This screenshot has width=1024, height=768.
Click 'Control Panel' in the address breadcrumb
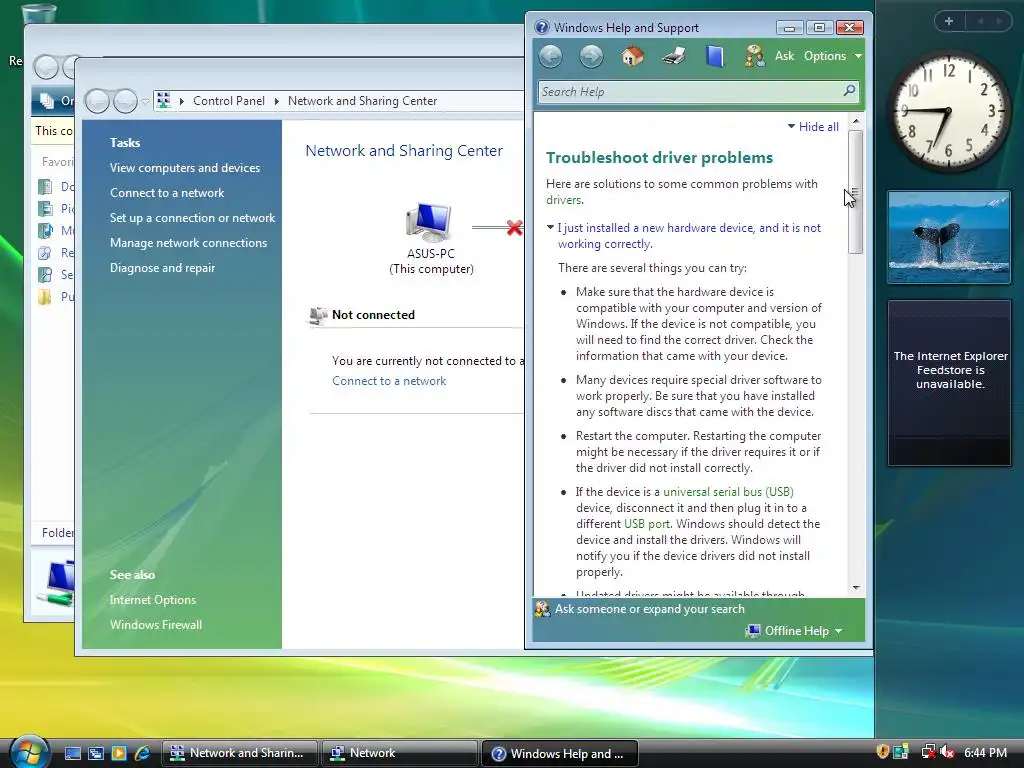229,101
